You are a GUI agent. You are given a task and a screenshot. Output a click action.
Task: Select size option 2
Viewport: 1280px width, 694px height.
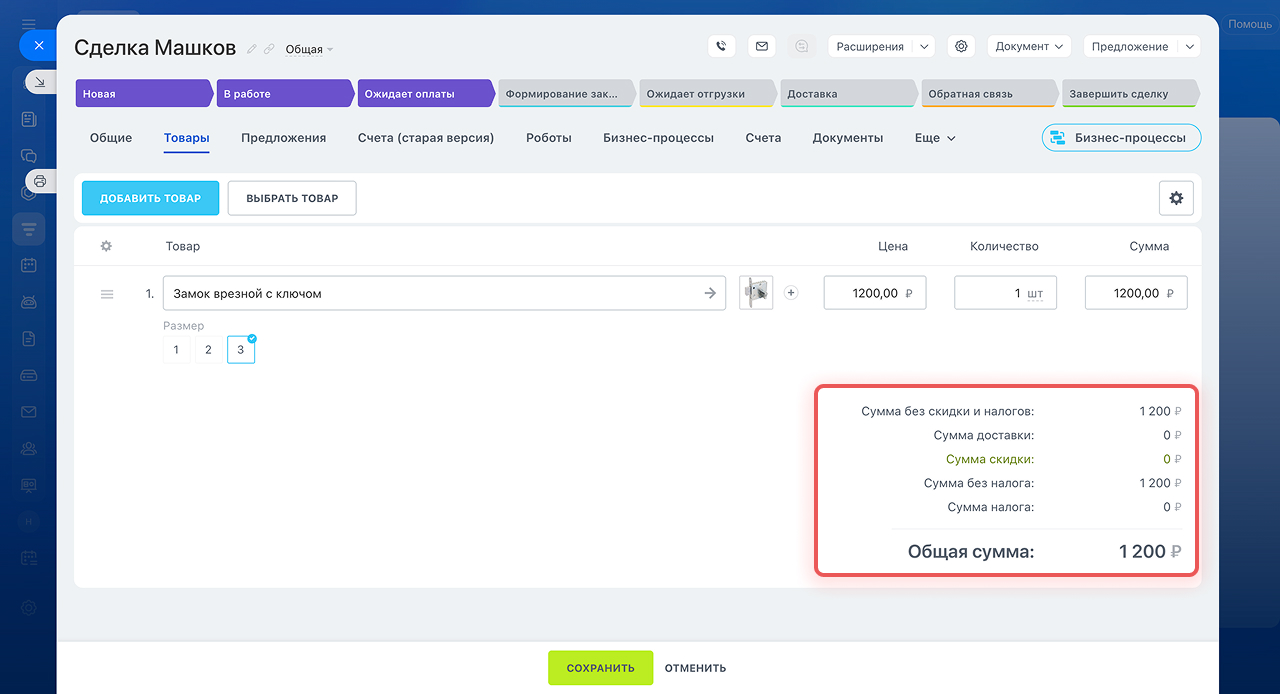point(208,350)
